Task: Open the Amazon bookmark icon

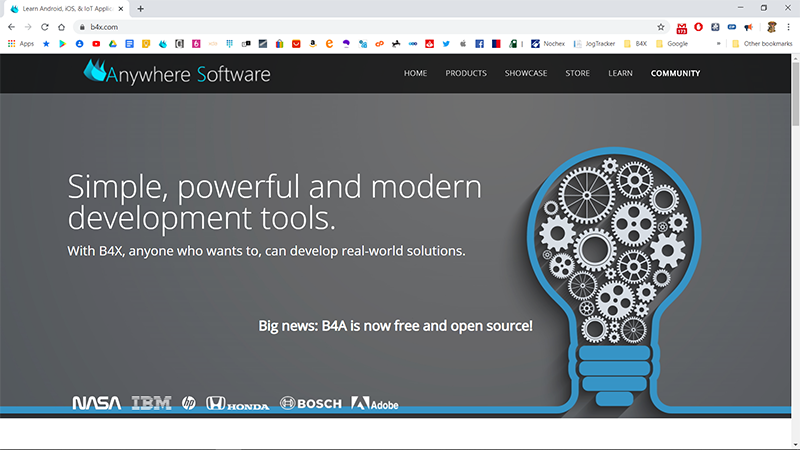Action: (x=313, y=44)
